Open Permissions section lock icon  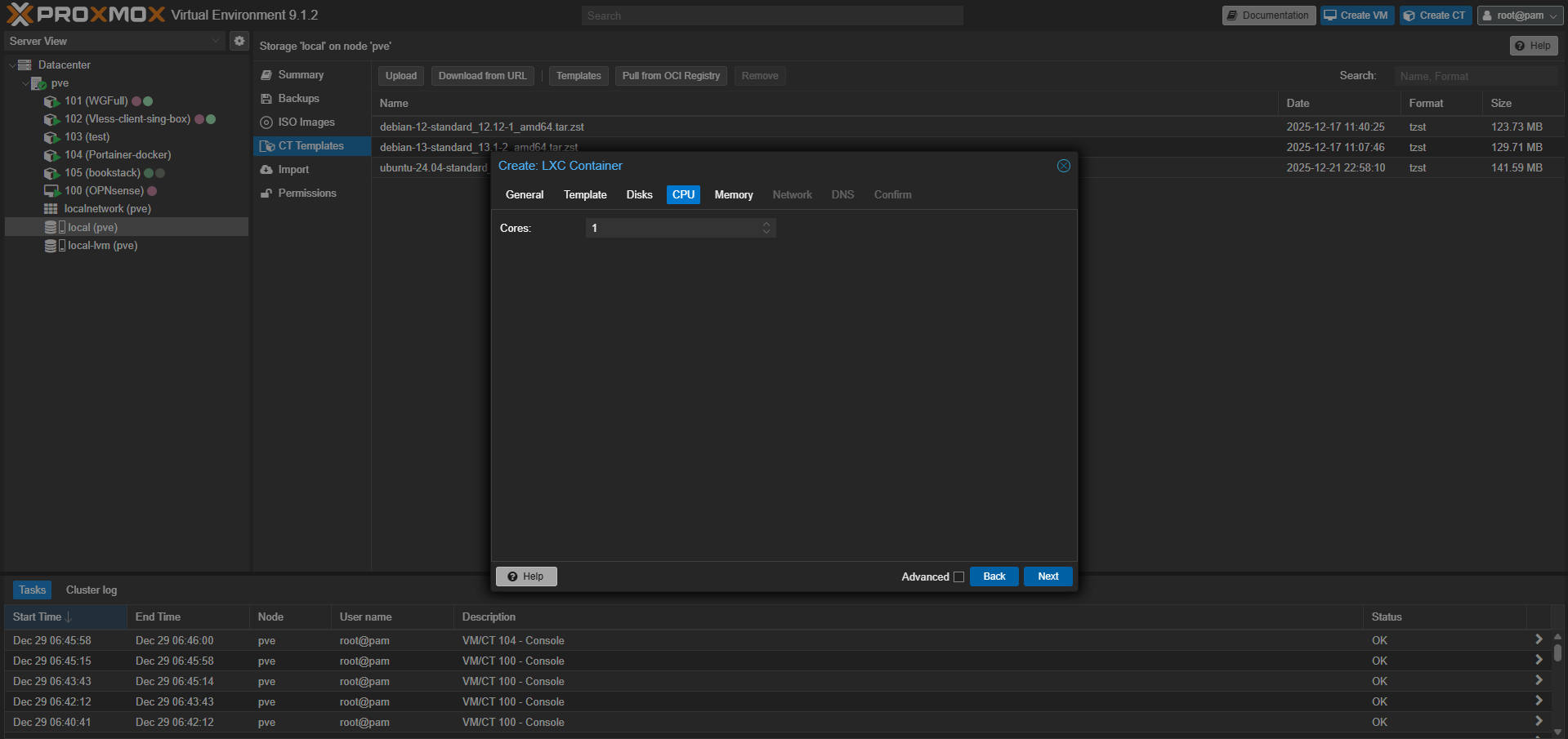tap(266, 194)
